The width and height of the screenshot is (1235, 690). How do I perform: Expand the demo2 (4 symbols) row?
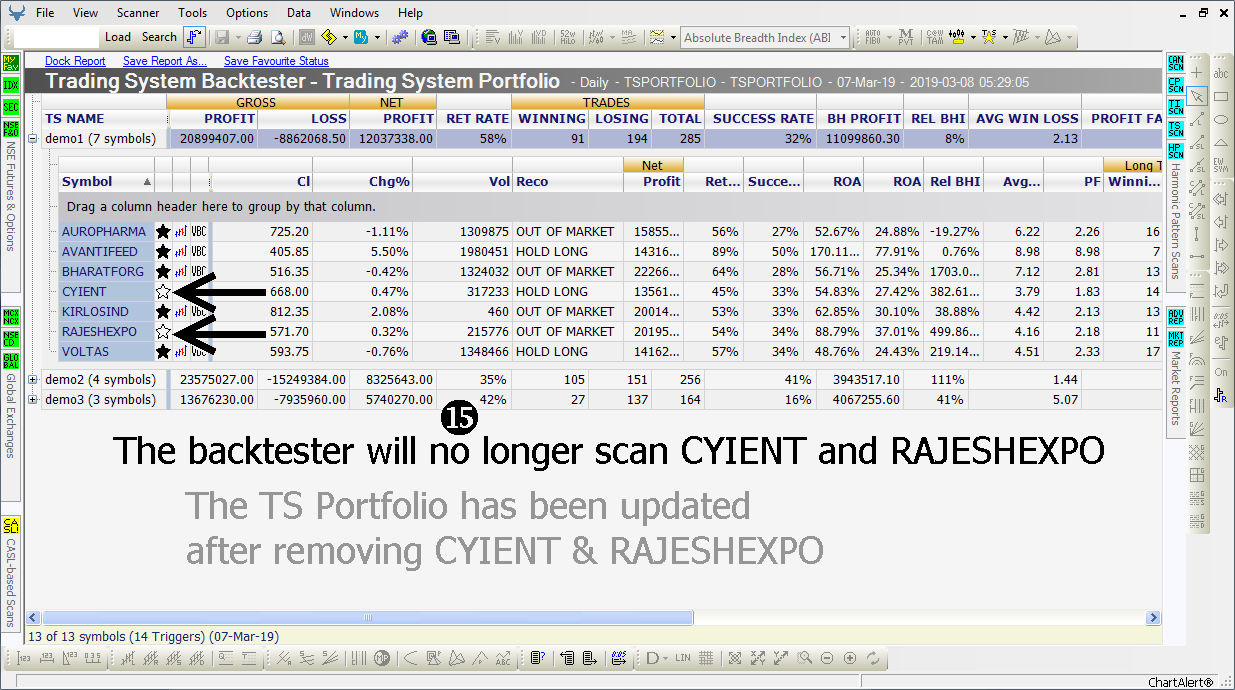(x=33, y=379)
